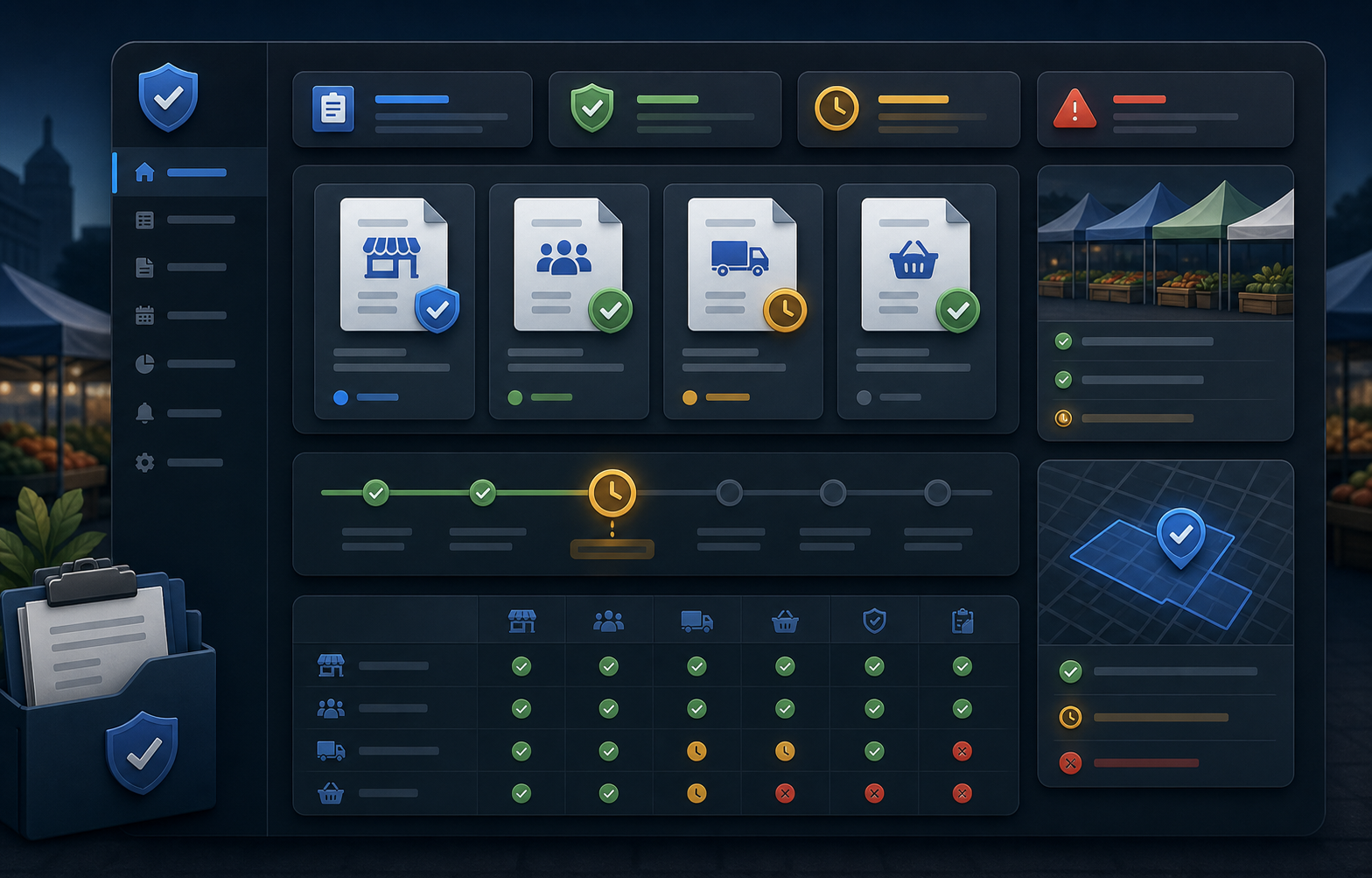Click the yellow clock badge on truck document
Screen dimensions: 1372x878
pyautogui.click(x=785, y=310)
